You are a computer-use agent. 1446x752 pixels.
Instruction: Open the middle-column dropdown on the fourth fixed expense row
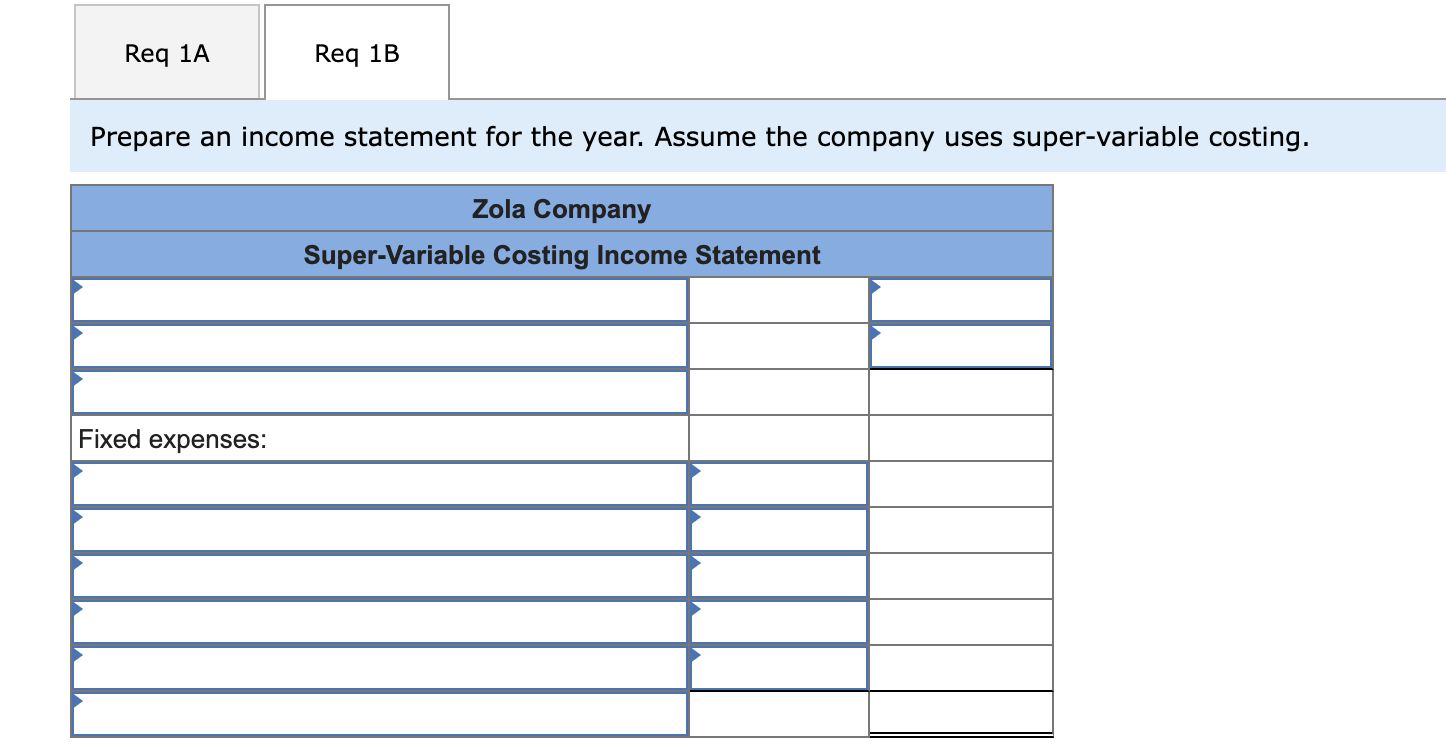(694, 610)
